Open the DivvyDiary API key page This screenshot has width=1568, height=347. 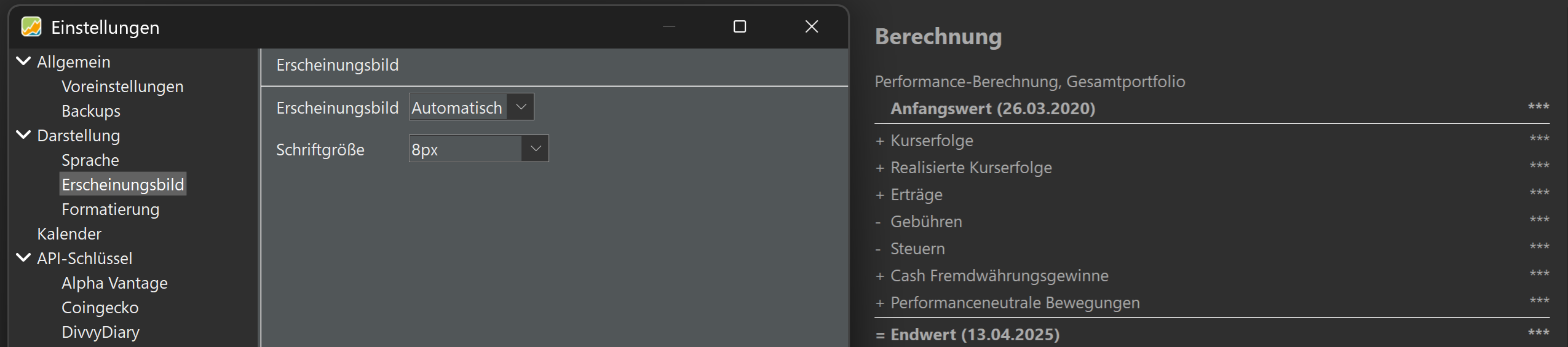pyautogui.click(x=101, y=332)
